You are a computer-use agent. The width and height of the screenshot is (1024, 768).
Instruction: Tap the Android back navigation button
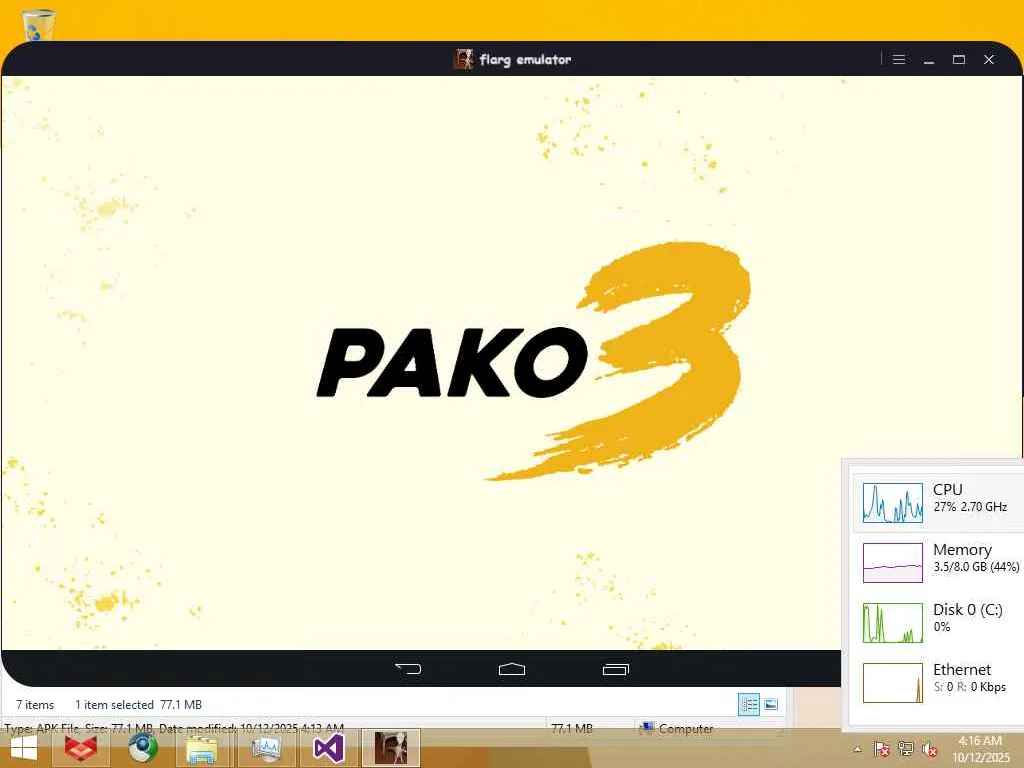(x=409, y=669)
